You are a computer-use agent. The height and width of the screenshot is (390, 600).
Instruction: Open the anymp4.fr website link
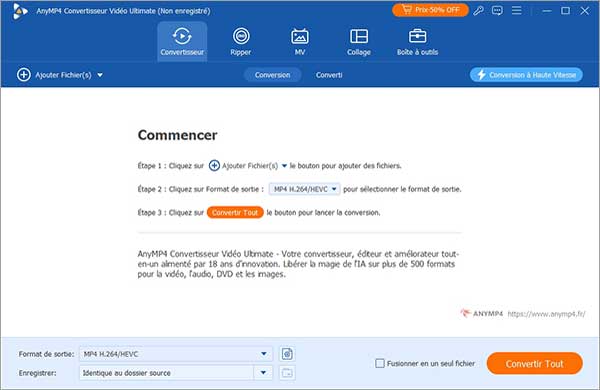[546, 314]
